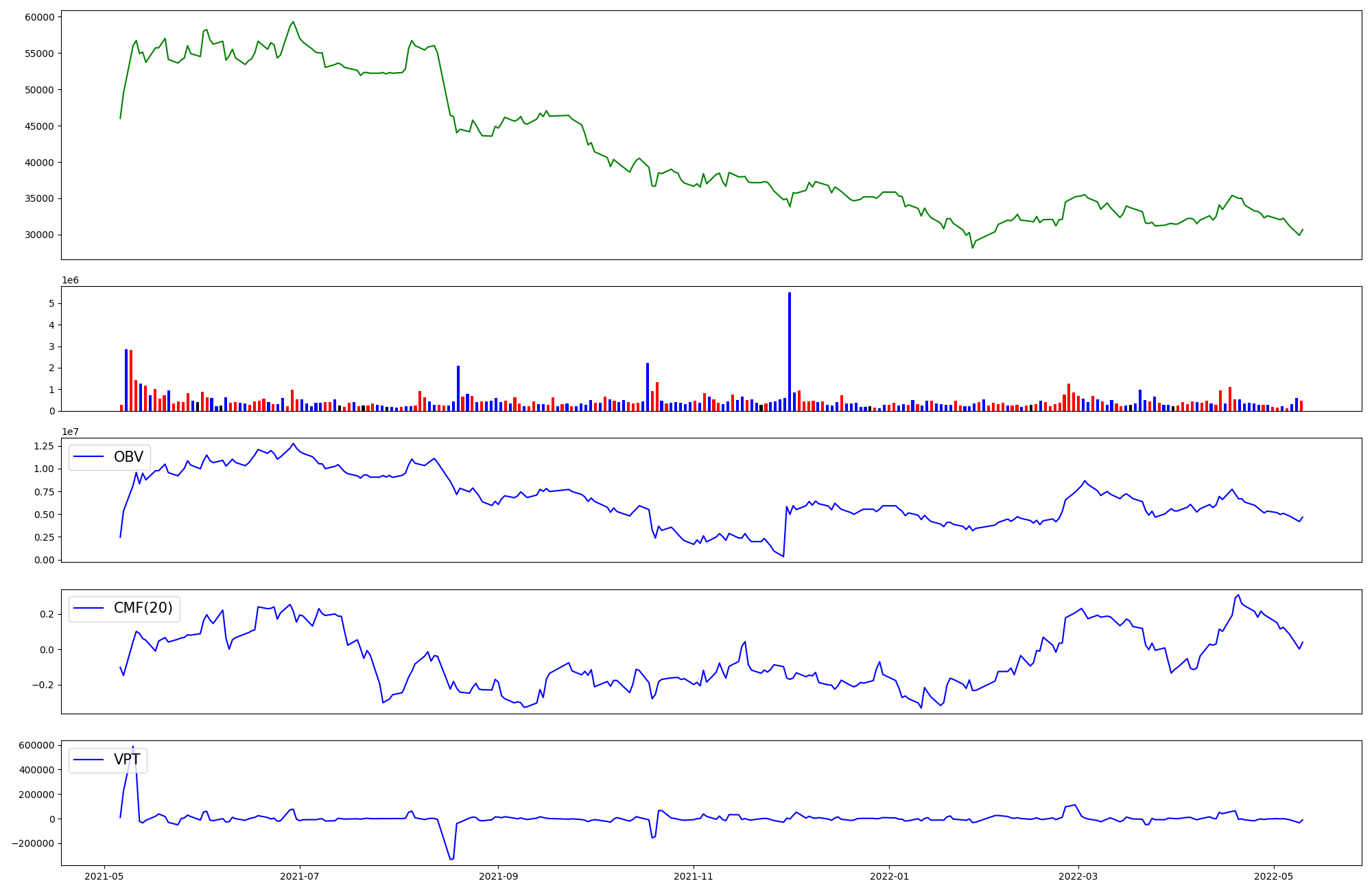
Task: Click the VPT legend label
Action: coord(127,760)
